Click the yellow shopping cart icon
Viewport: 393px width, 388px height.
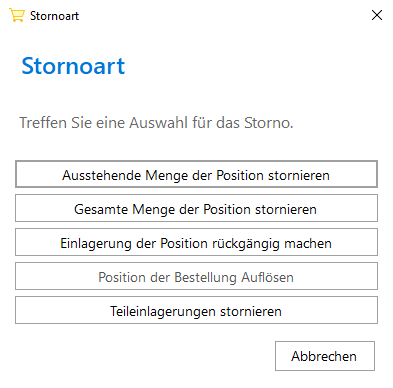coord(17,15)
